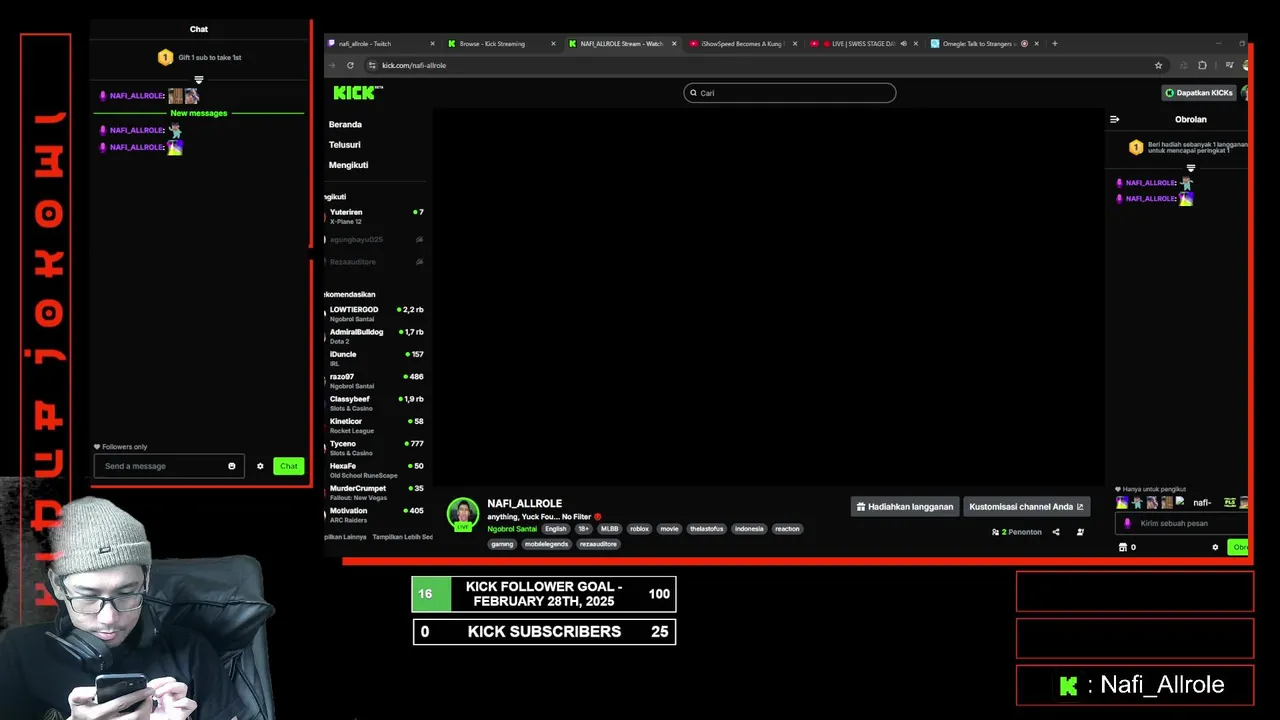Viewport: 1280px width, 720px height.
Task: Click the Dapatkan KICKs button
Action: coord(1199,93)
